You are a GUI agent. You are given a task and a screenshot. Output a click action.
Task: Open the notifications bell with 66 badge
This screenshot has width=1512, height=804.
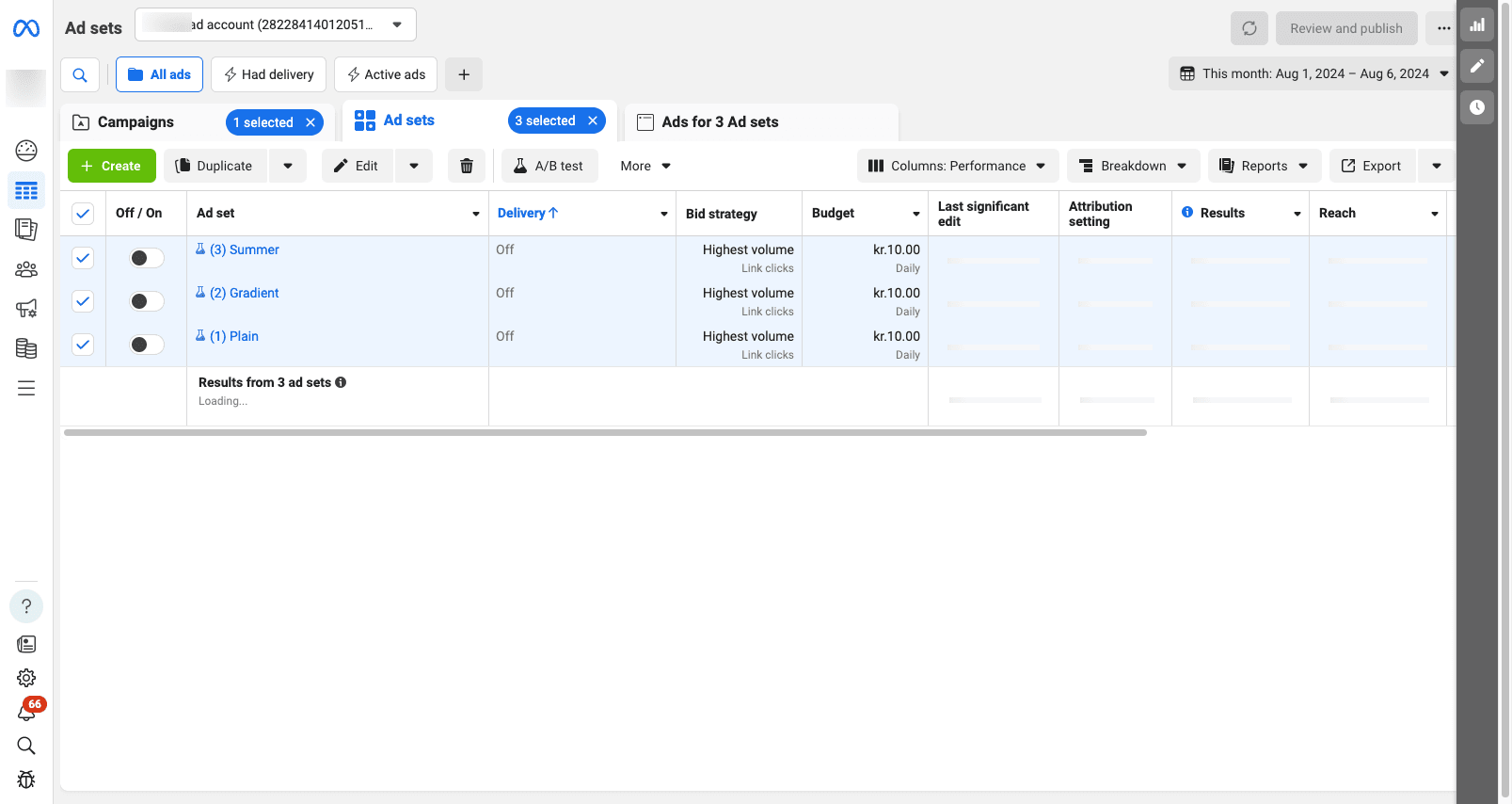[x=26, y=712]
